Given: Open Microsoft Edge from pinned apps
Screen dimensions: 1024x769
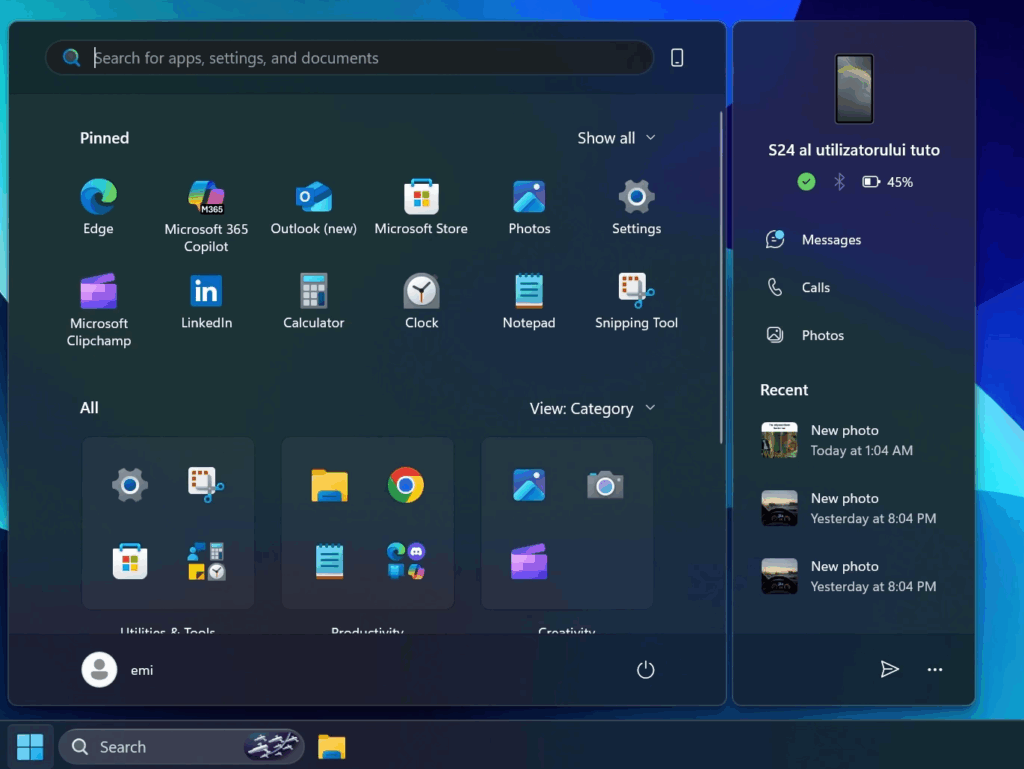Looking at the screenshot, I should click(x=98, y=207).
